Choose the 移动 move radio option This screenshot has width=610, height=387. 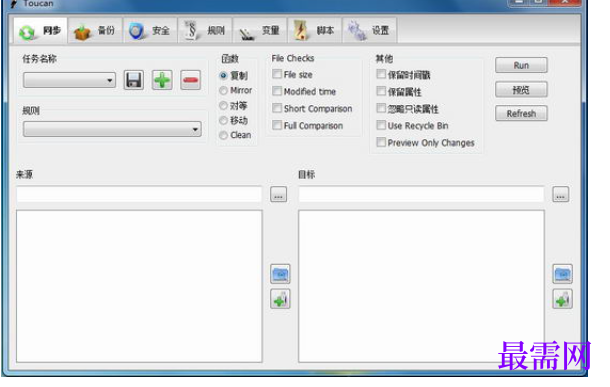tap(223, 121)
